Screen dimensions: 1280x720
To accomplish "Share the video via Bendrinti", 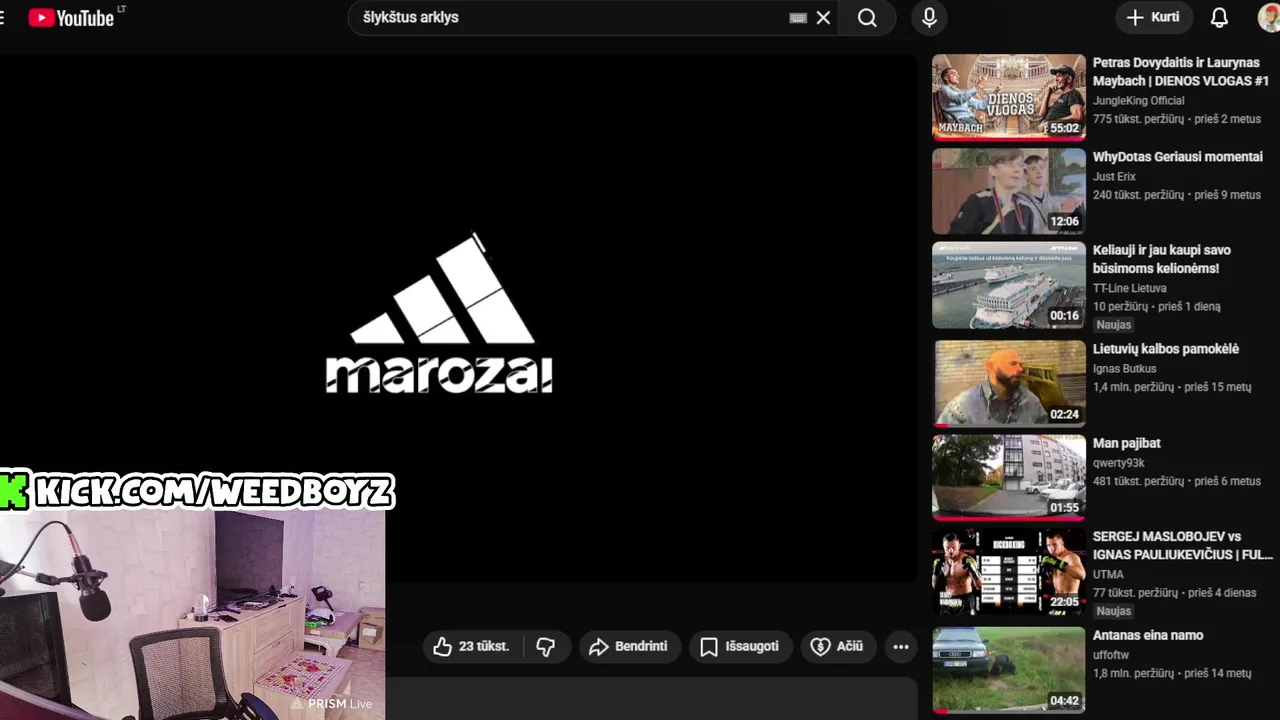I will 629,647.
